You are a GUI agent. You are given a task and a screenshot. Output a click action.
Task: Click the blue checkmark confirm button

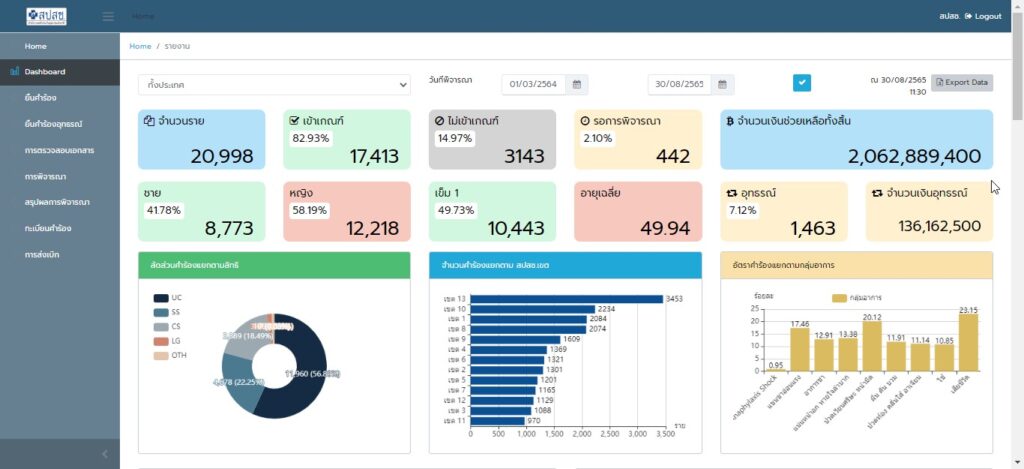(x=802, y=83)
